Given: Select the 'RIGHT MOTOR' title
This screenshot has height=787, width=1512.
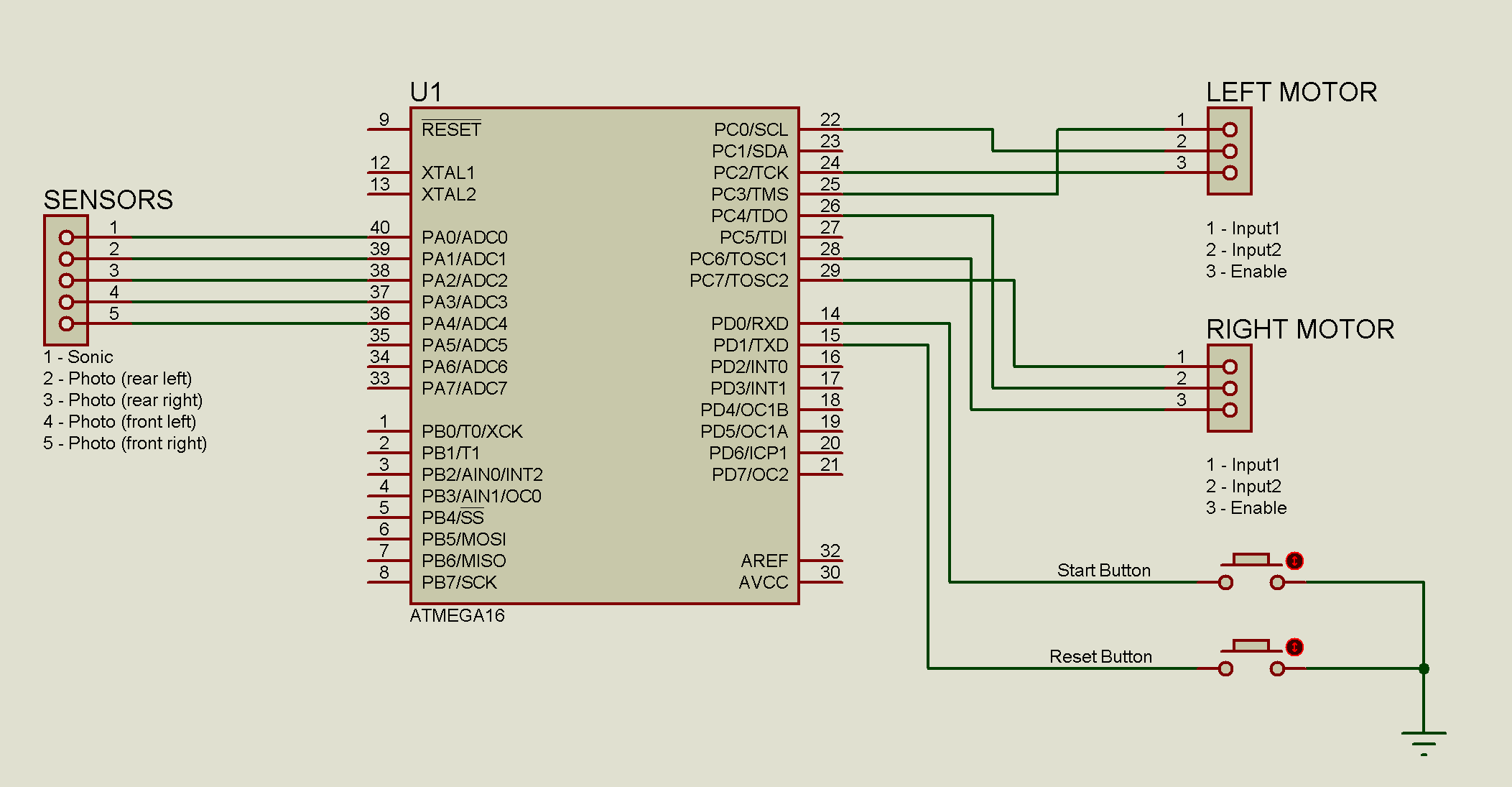Looking at the screenshot, I should pos(1300,329).
